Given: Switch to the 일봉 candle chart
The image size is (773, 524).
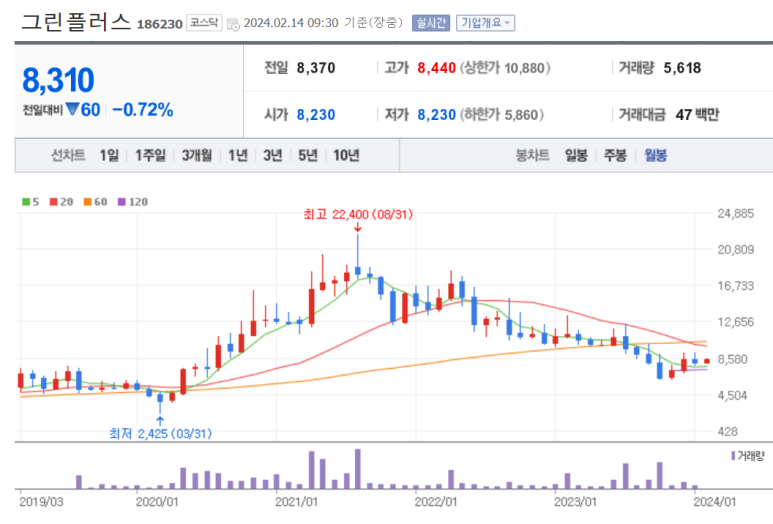Looking at the screenshot, I should [x=576, y=155].
